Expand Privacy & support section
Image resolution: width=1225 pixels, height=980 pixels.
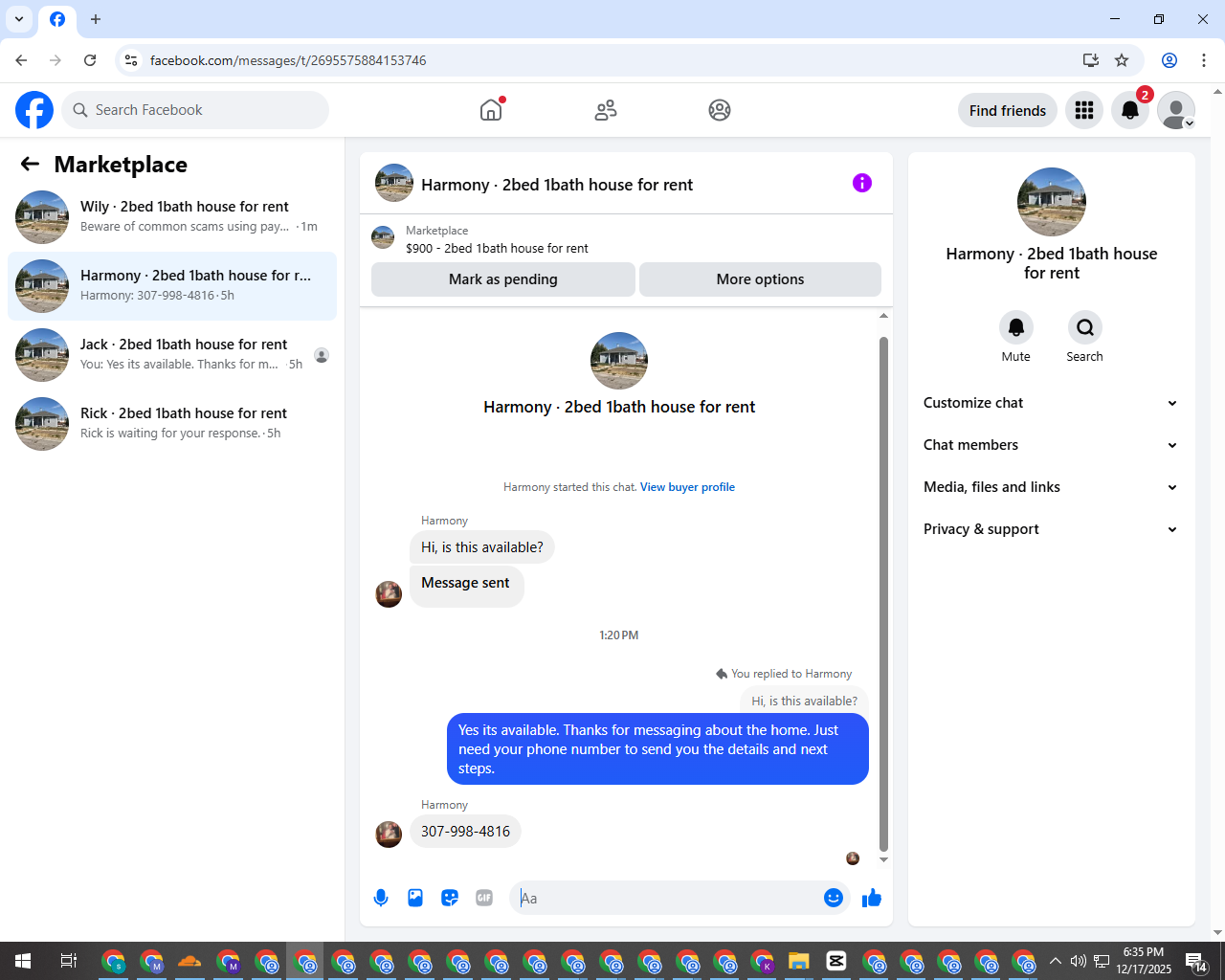(x=1051, y=529)
